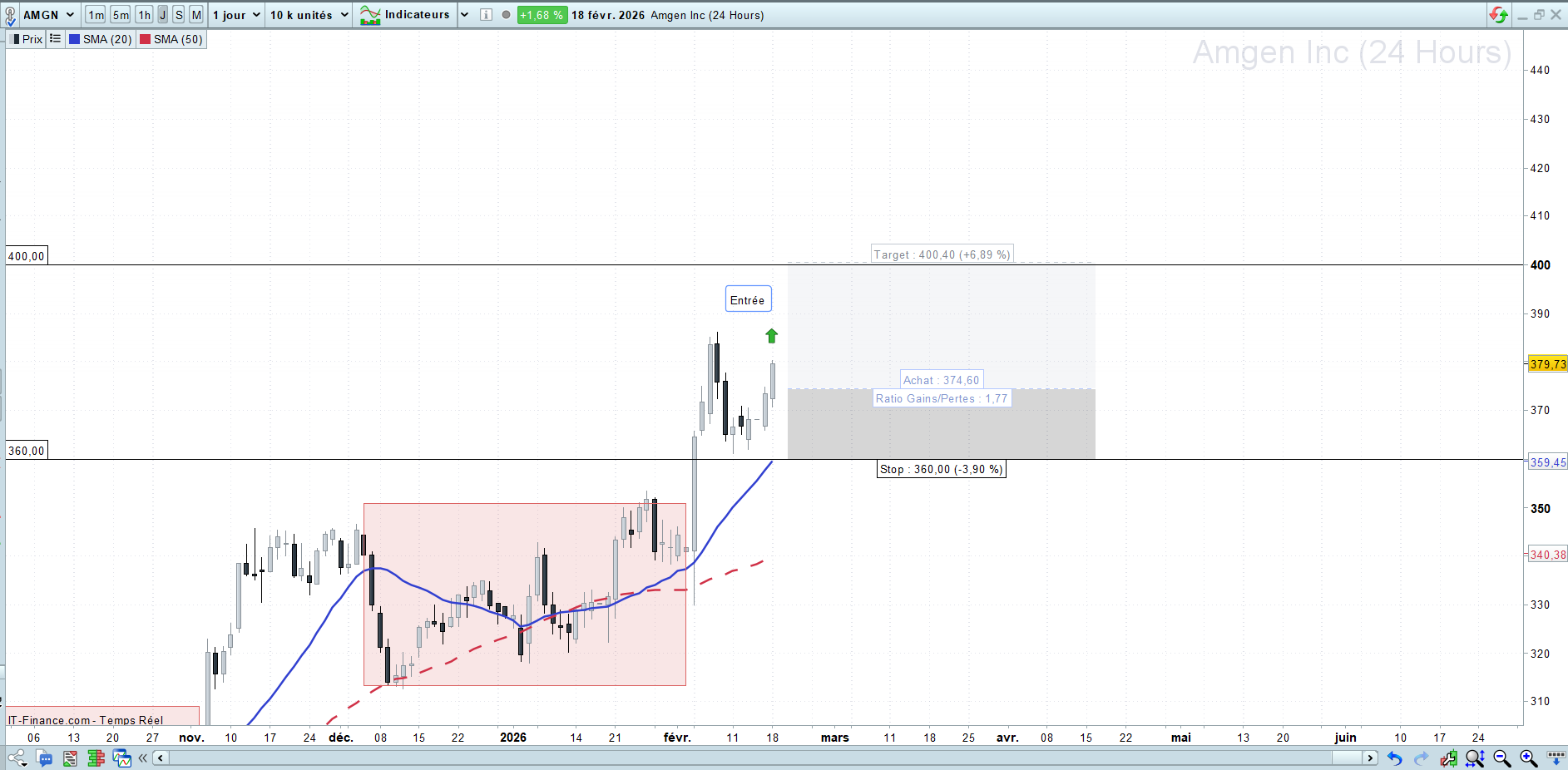Click the horizontal scrollbar left arrow
Screen dimensions: 1568x770
(x=161, y=758)
